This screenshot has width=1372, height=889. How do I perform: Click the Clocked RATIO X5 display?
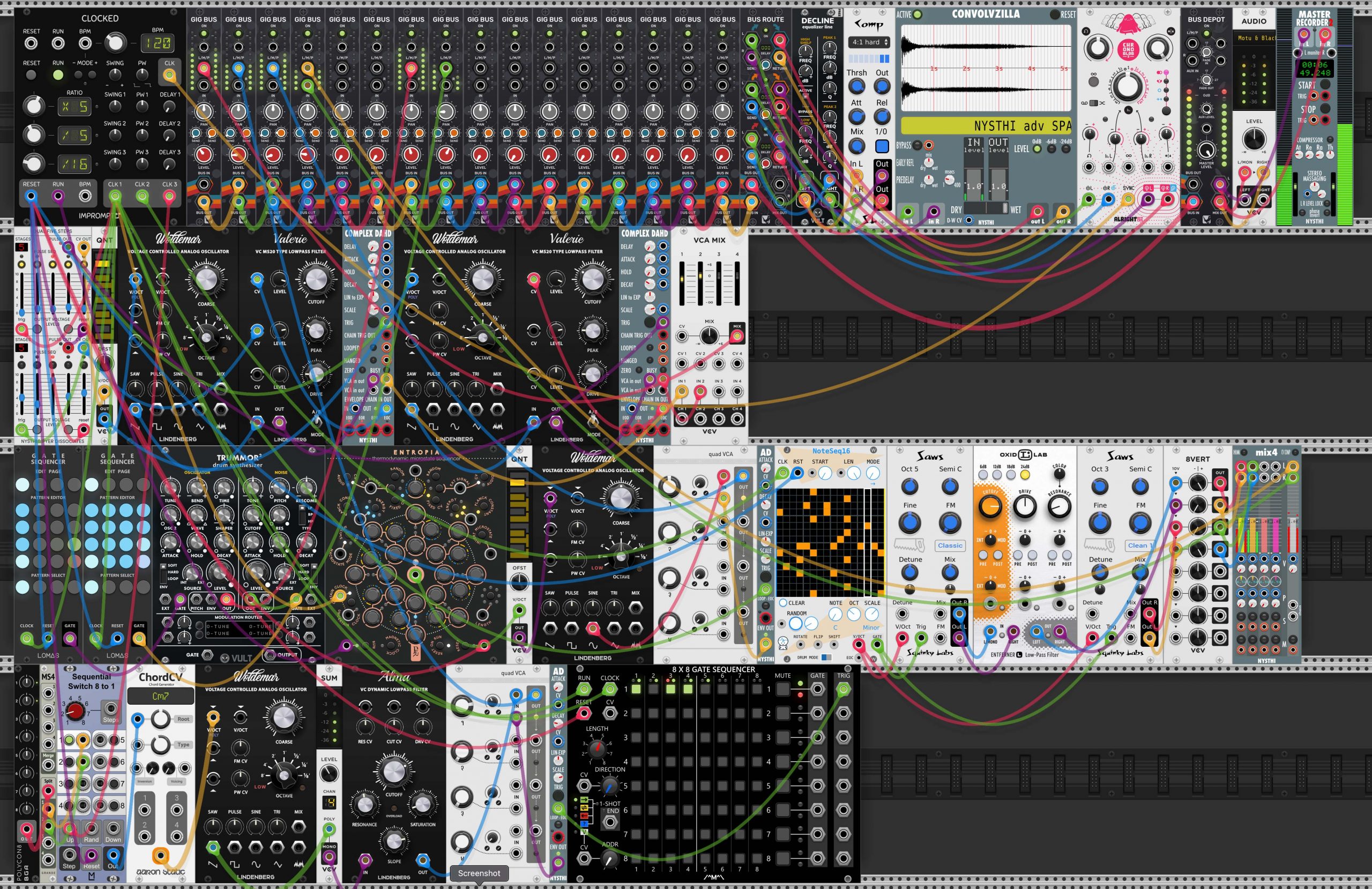(x=75, y=107)
